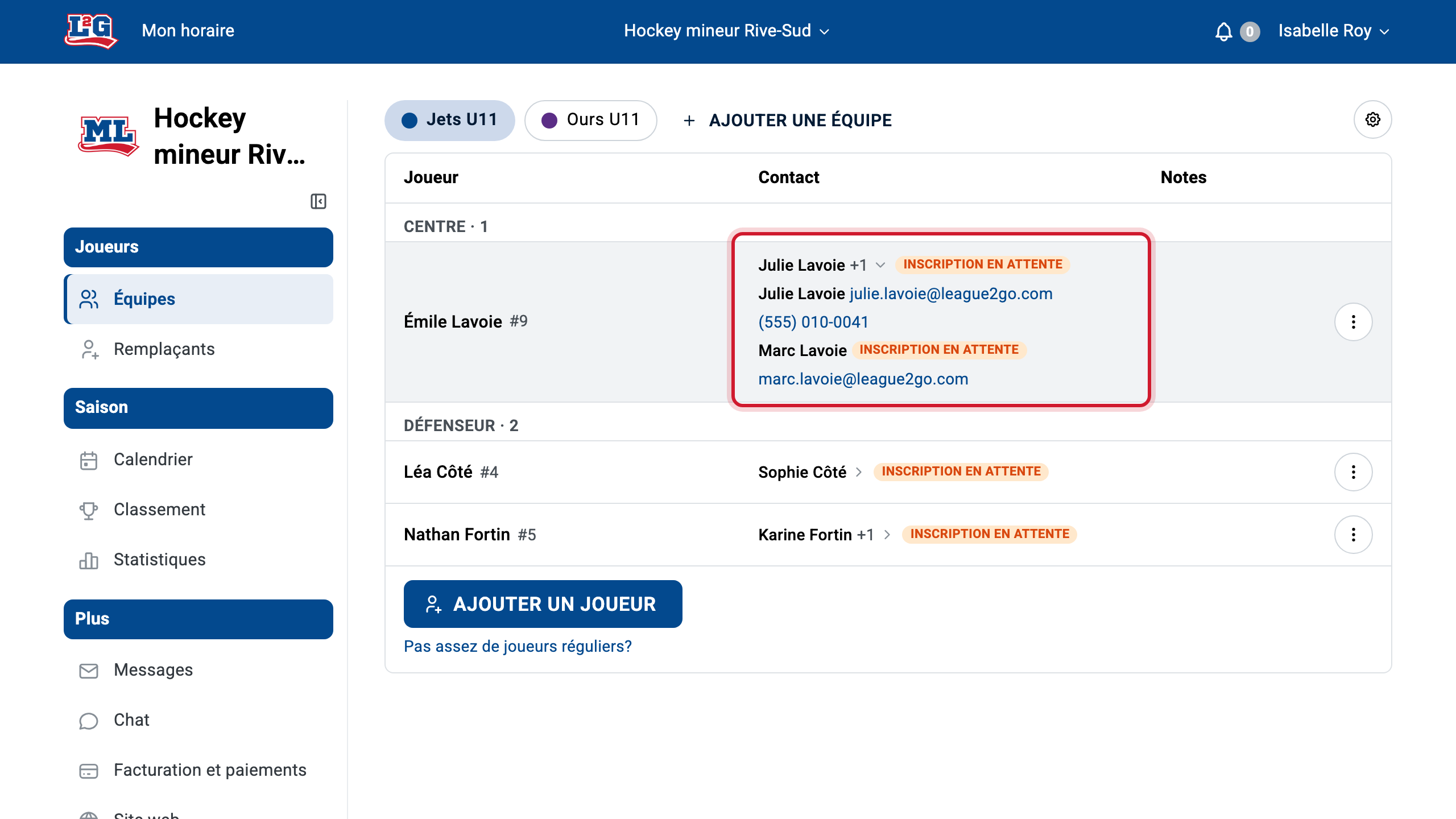Open Calendrier sidebar item

point(198,460)
